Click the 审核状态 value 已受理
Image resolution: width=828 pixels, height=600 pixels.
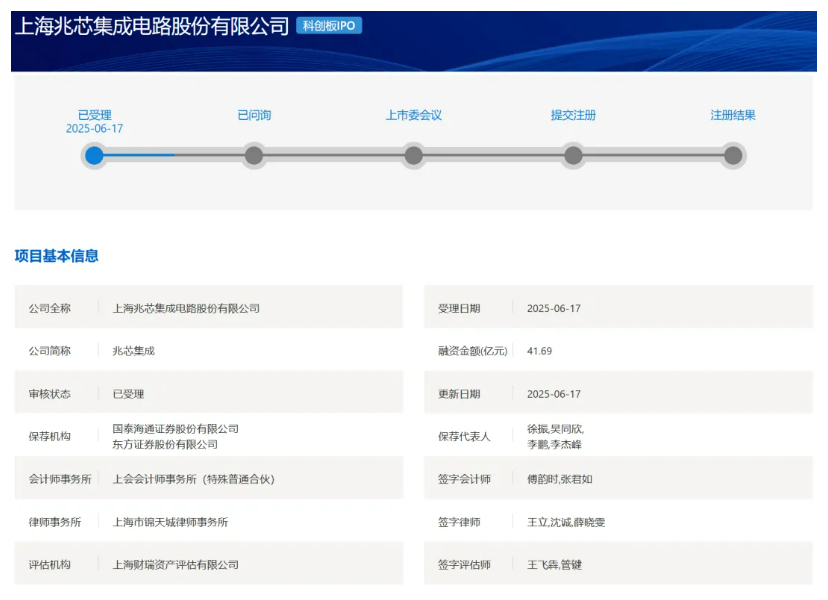pos(128,394)
